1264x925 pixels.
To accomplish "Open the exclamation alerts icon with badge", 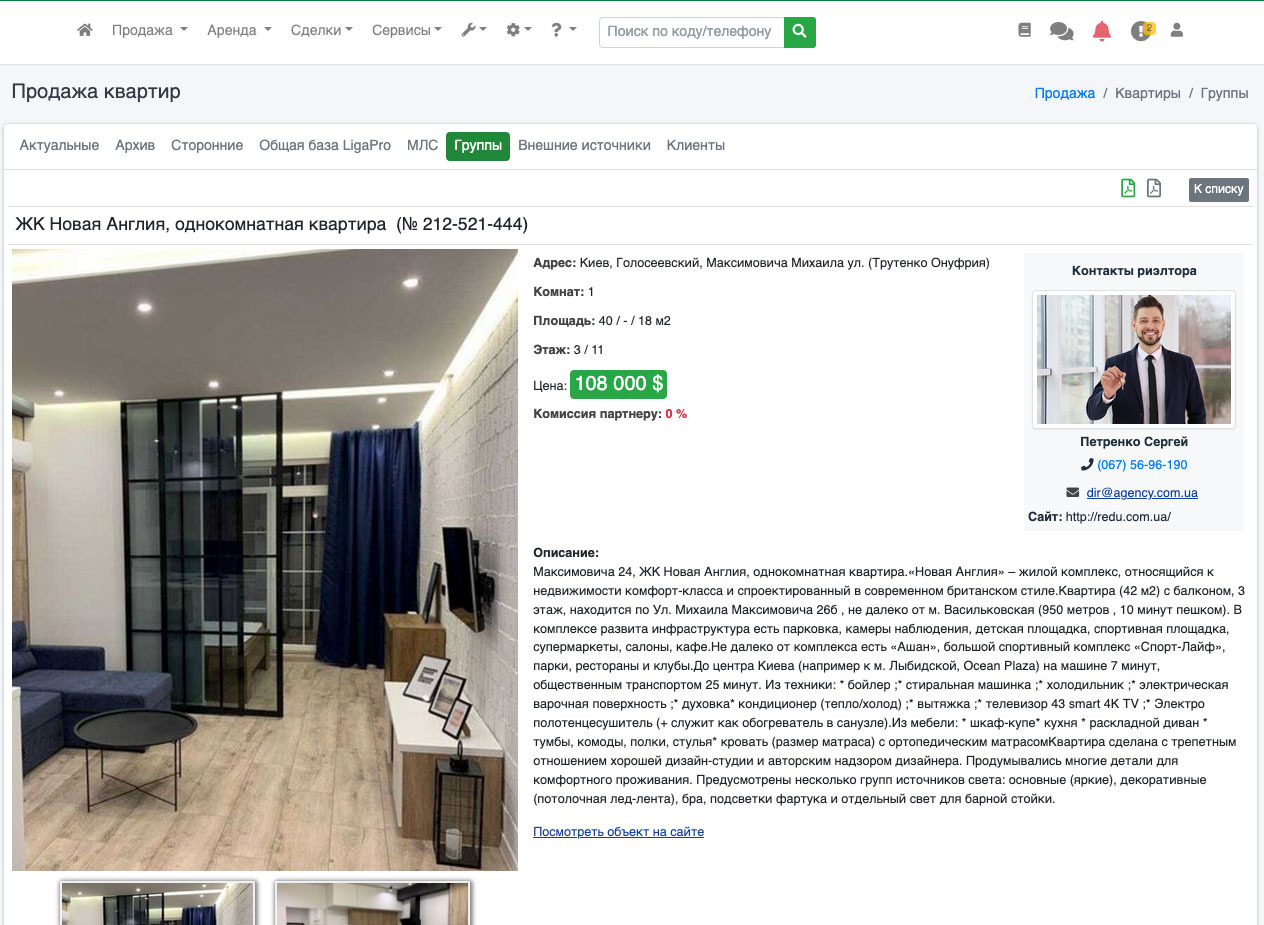I will coord(1142,31).
